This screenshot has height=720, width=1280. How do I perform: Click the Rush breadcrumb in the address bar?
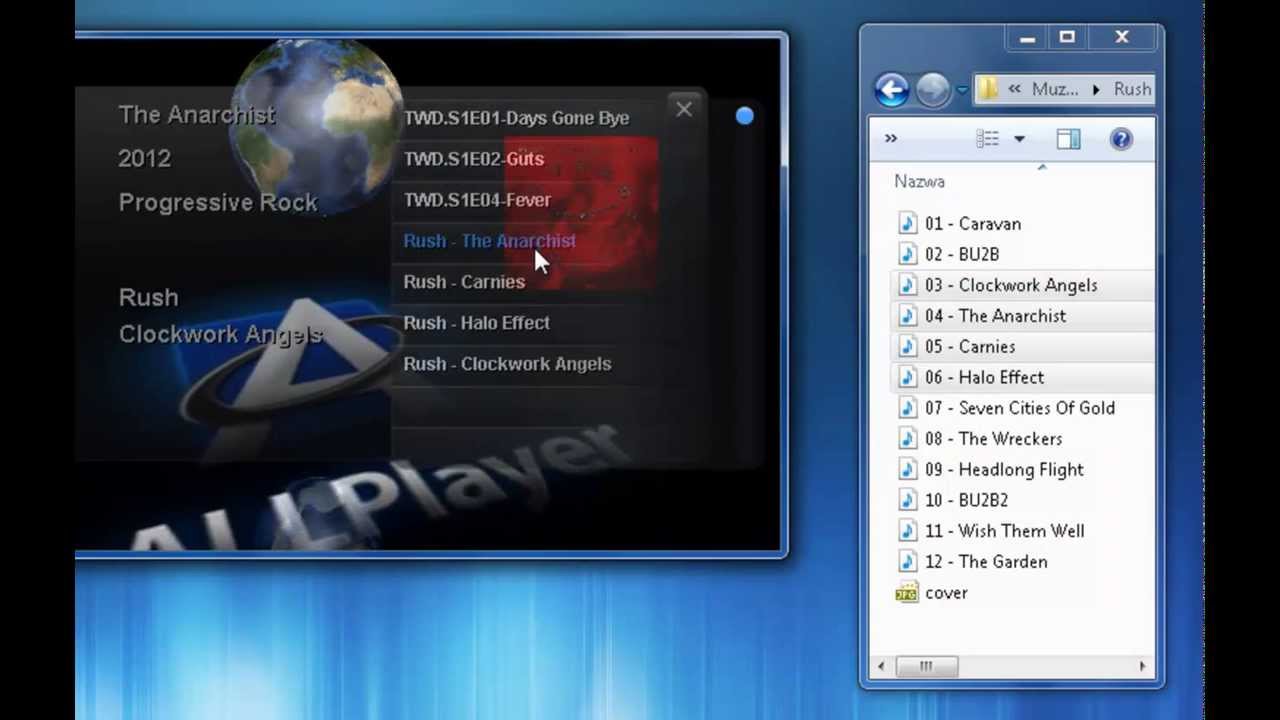pos(1132,89)
